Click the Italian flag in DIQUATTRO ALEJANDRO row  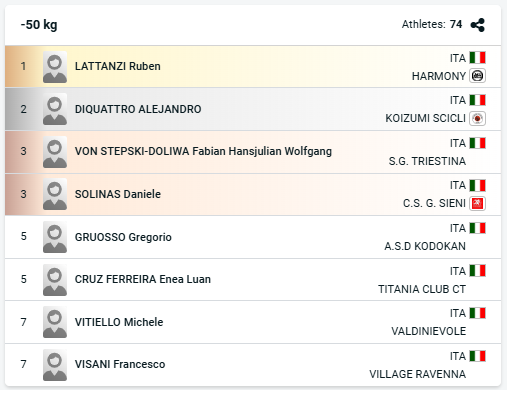pyautogui.click(x=477, y=100)
